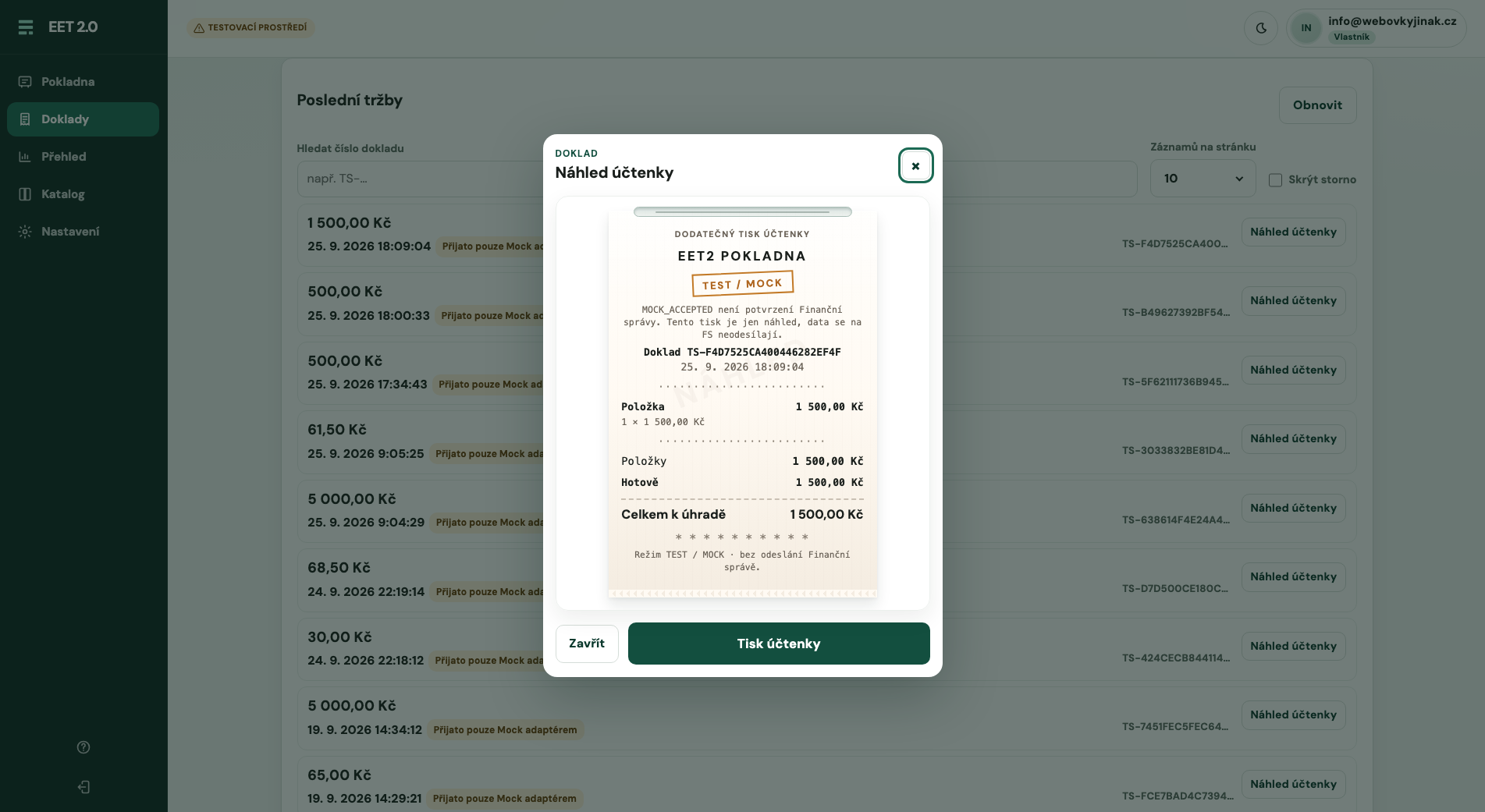Image resolution: width=1485 pixels, height=812 pixels.
Task: Open Přehled in the sidebar
Action: (83, 157)
